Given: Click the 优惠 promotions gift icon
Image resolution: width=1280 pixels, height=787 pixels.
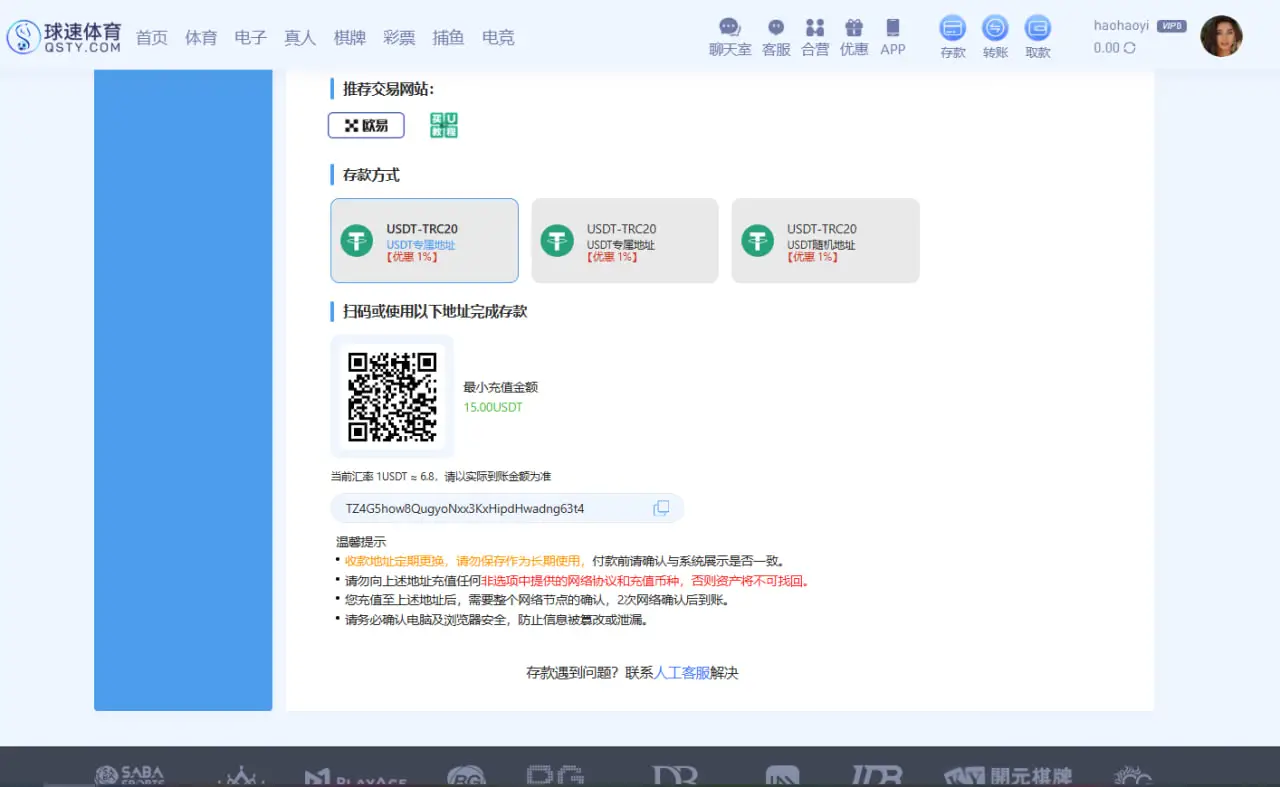Looking at the screenshot, I should click(854, 35).
